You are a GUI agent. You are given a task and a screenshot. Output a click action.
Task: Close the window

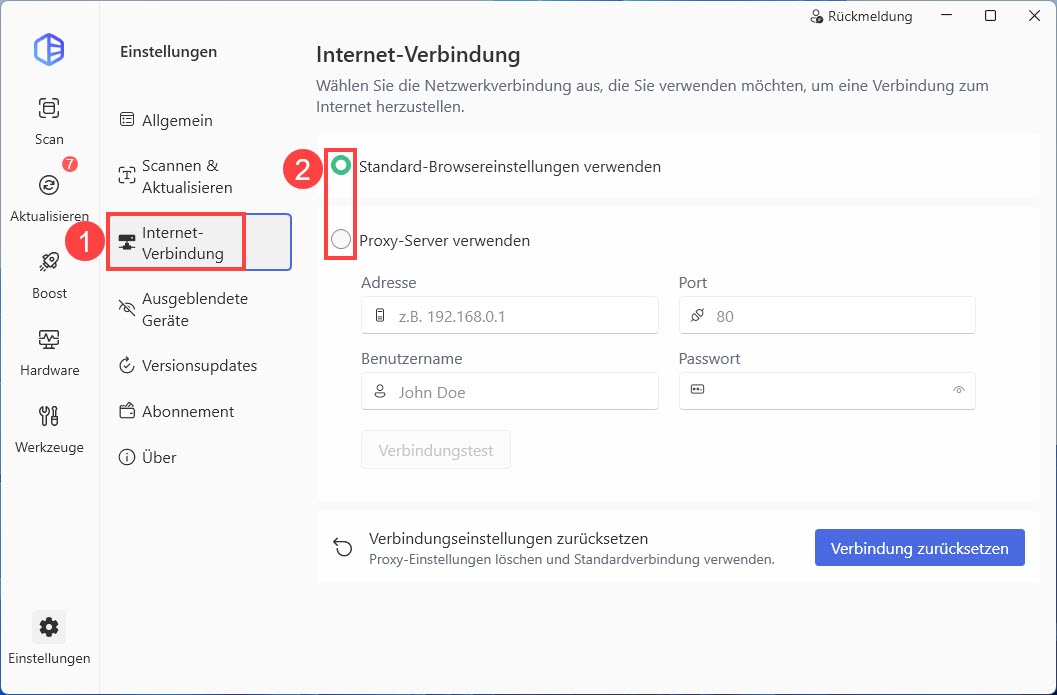pyautogui.click(x=1034, y=16)
